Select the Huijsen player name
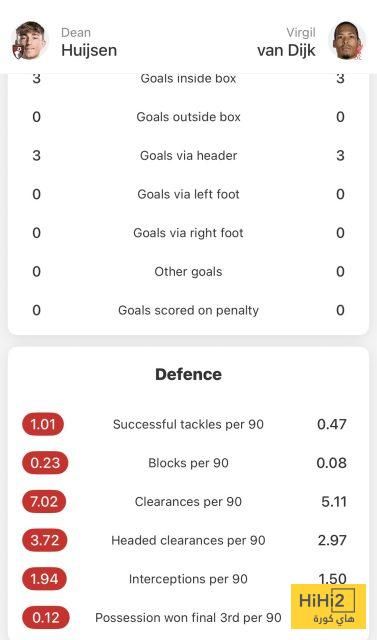 (89, 50)
